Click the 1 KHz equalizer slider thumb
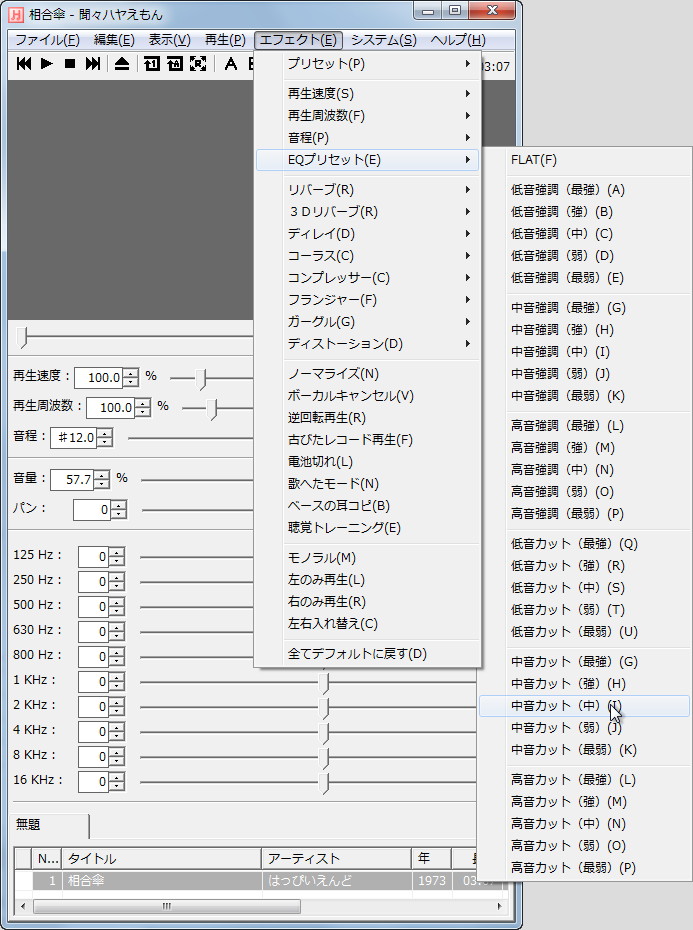This screenshot has width=693, height=930. (x=324, y=683)
